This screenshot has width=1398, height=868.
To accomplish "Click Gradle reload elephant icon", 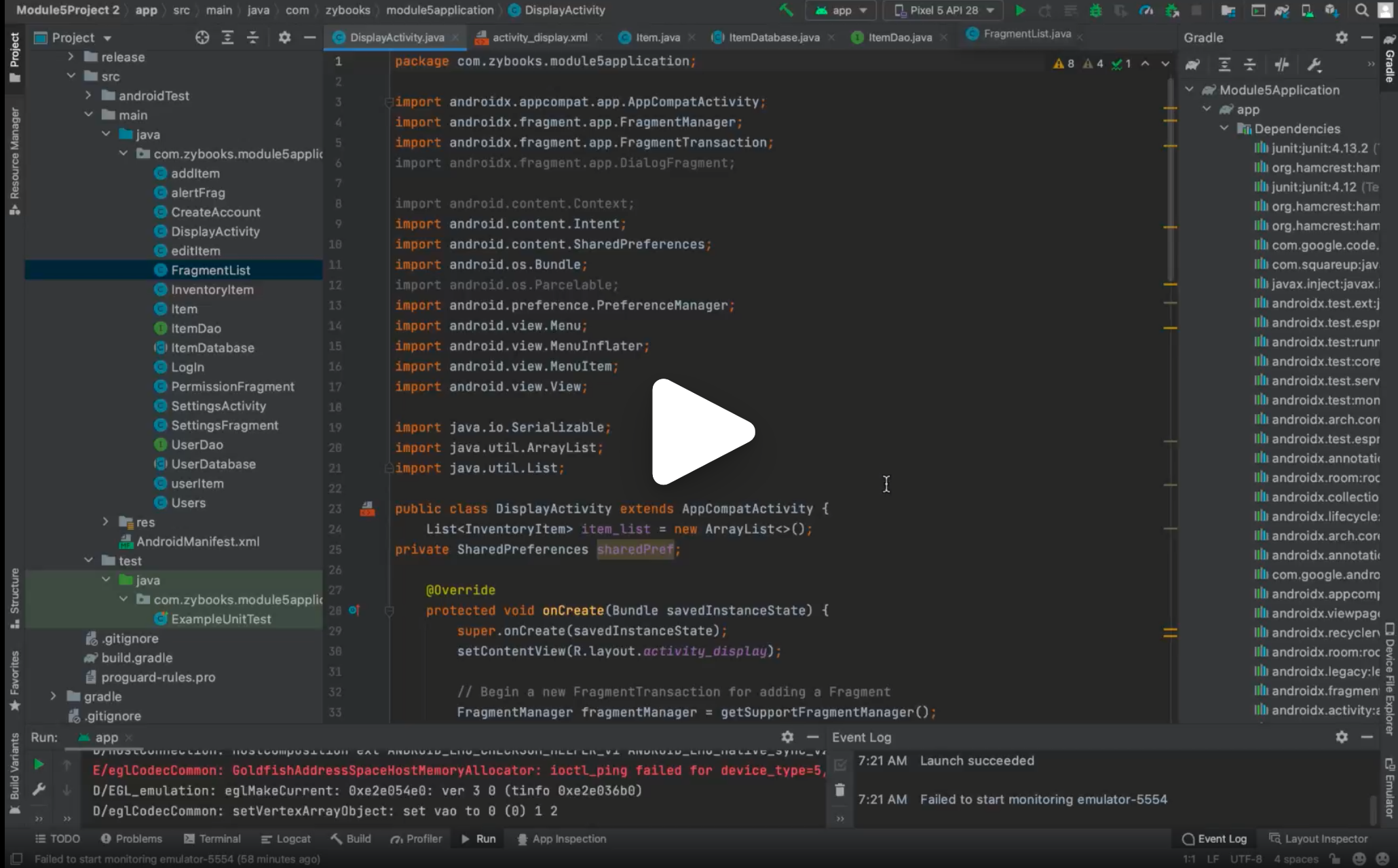I will tap(1192, 65).
